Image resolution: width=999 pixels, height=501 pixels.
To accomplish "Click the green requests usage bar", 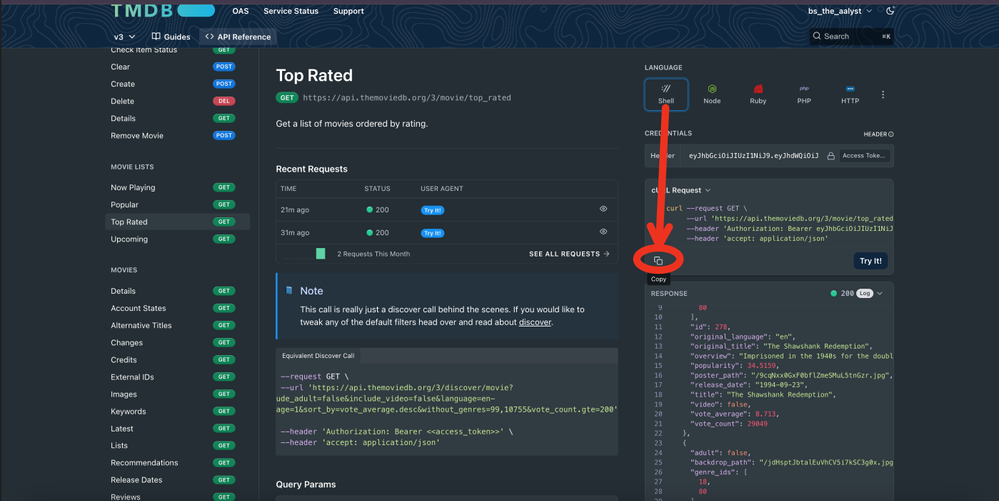I will [320, 254].
